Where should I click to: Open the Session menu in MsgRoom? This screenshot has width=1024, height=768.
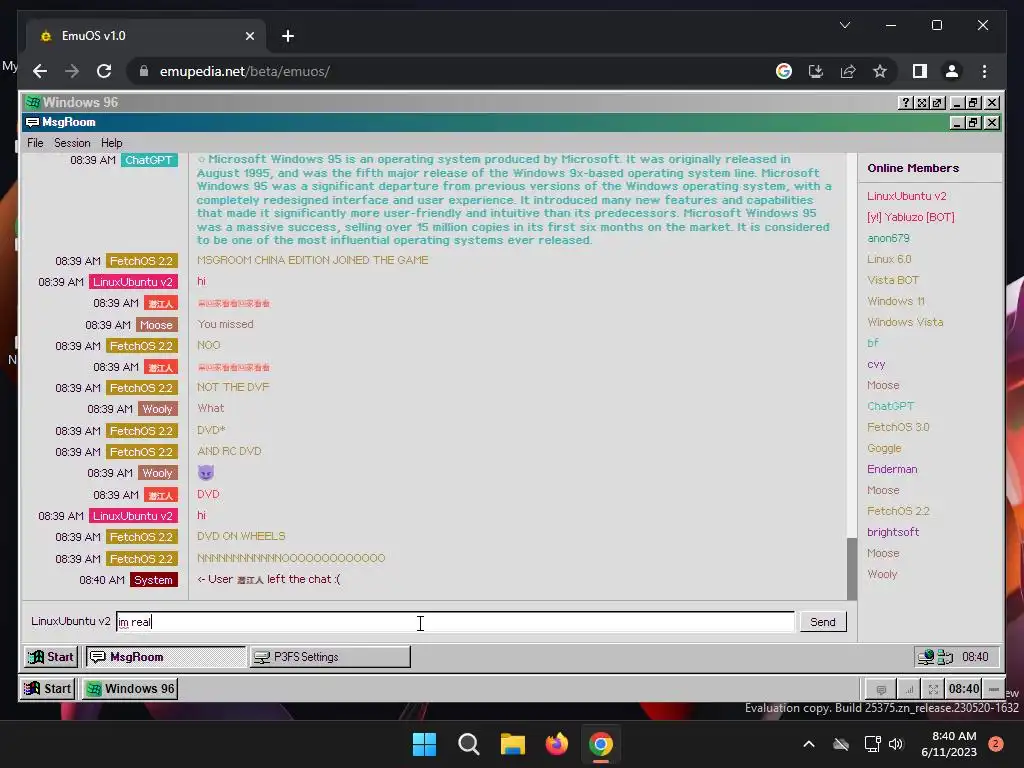tap(72, 142)
